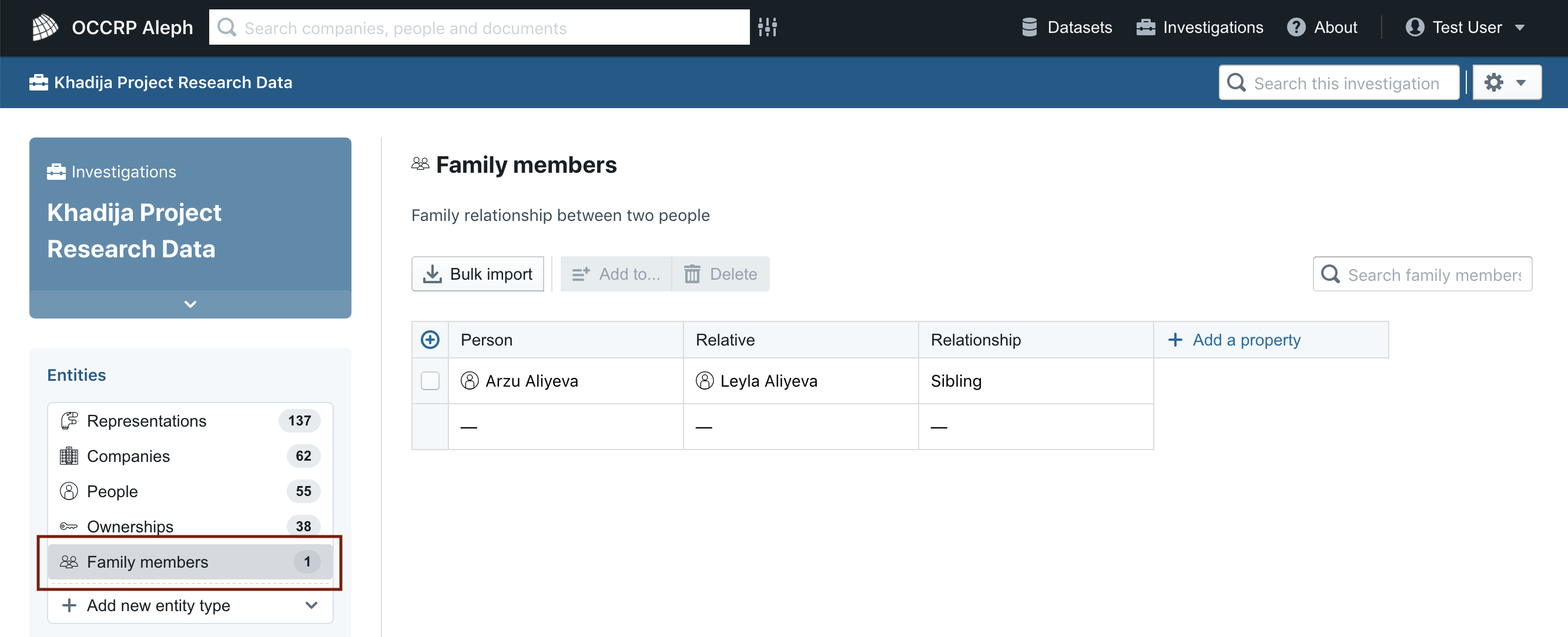This screenshot has width=1568, height=637.
Task: Click the Investigations link in sidebar card
Action: pyautogui.click(x=112, y=172)
